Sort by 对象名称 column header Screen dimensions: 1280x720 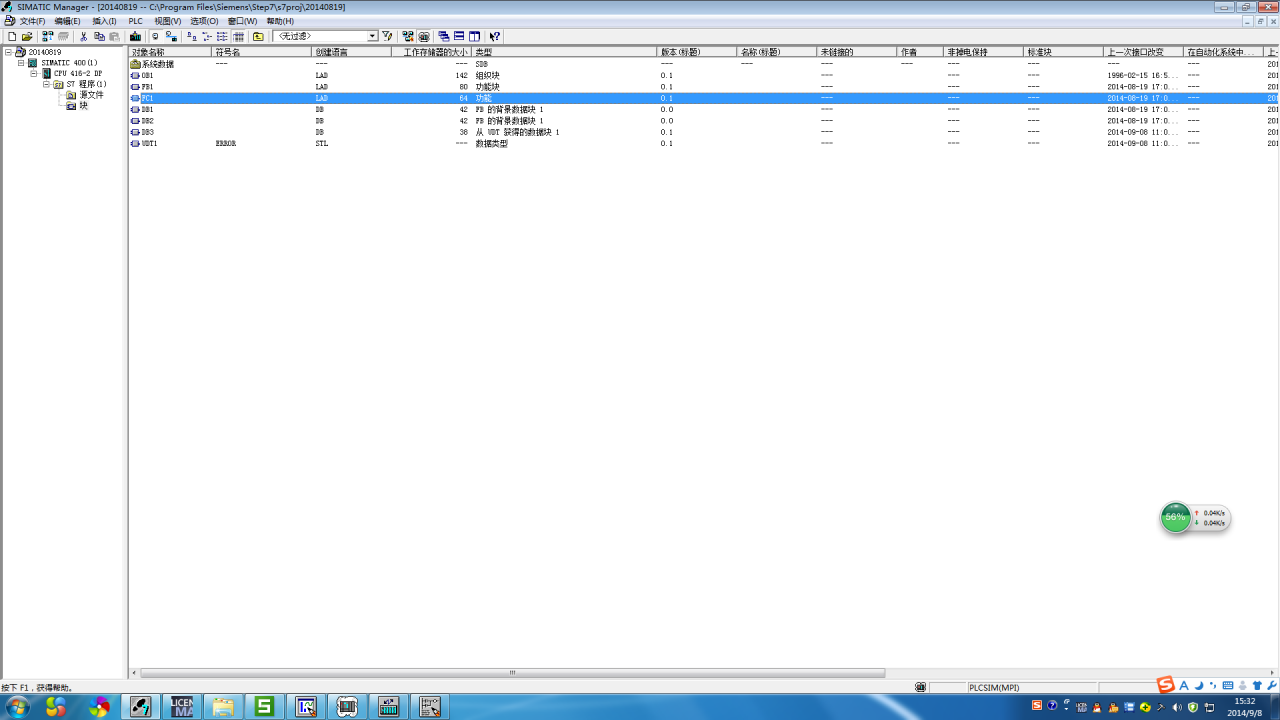tap(170, 52)
